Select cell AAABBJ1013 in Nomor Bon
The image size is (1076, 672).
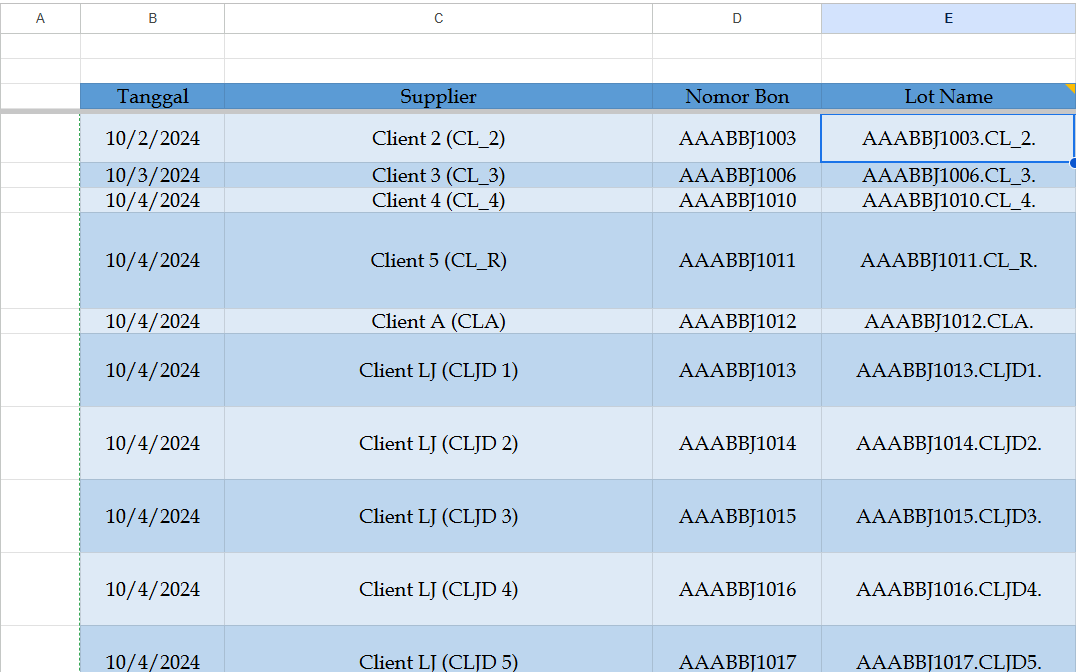tap(737, 370)
